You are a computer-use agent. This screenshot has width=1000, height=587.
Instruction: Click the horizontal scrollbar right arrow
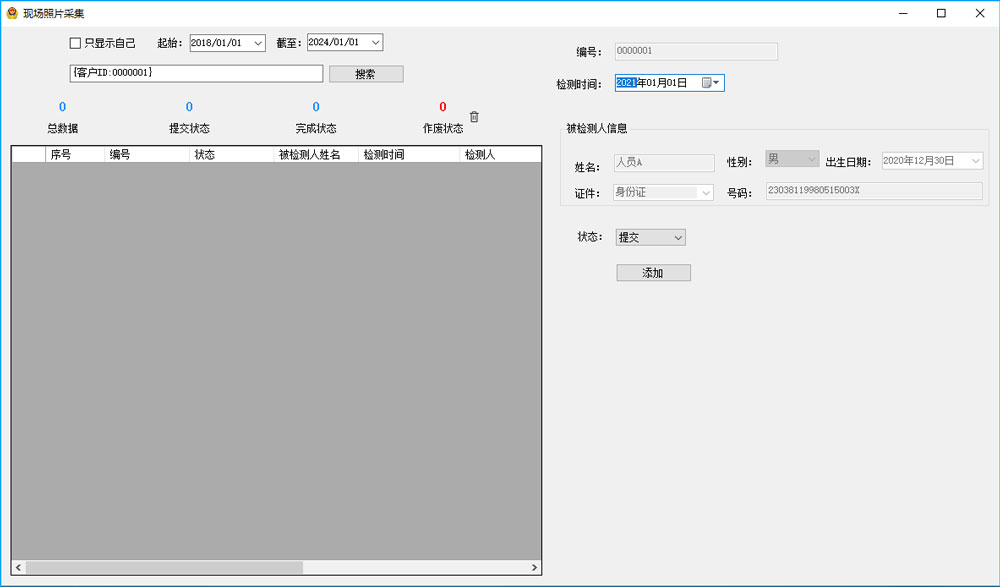click(534, 568)
